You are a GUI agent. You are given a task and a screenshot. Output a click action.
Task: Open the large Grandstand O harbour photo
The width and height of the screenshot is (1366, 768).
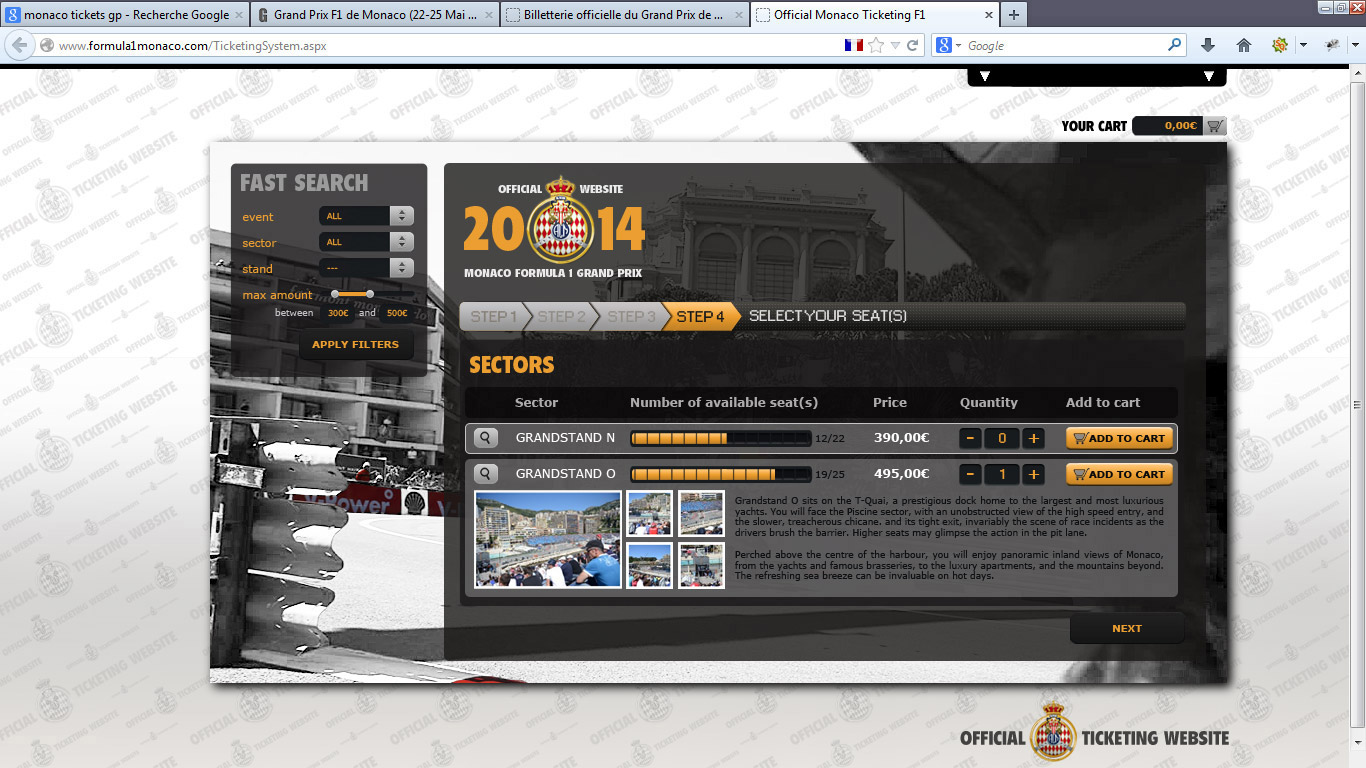548,539
